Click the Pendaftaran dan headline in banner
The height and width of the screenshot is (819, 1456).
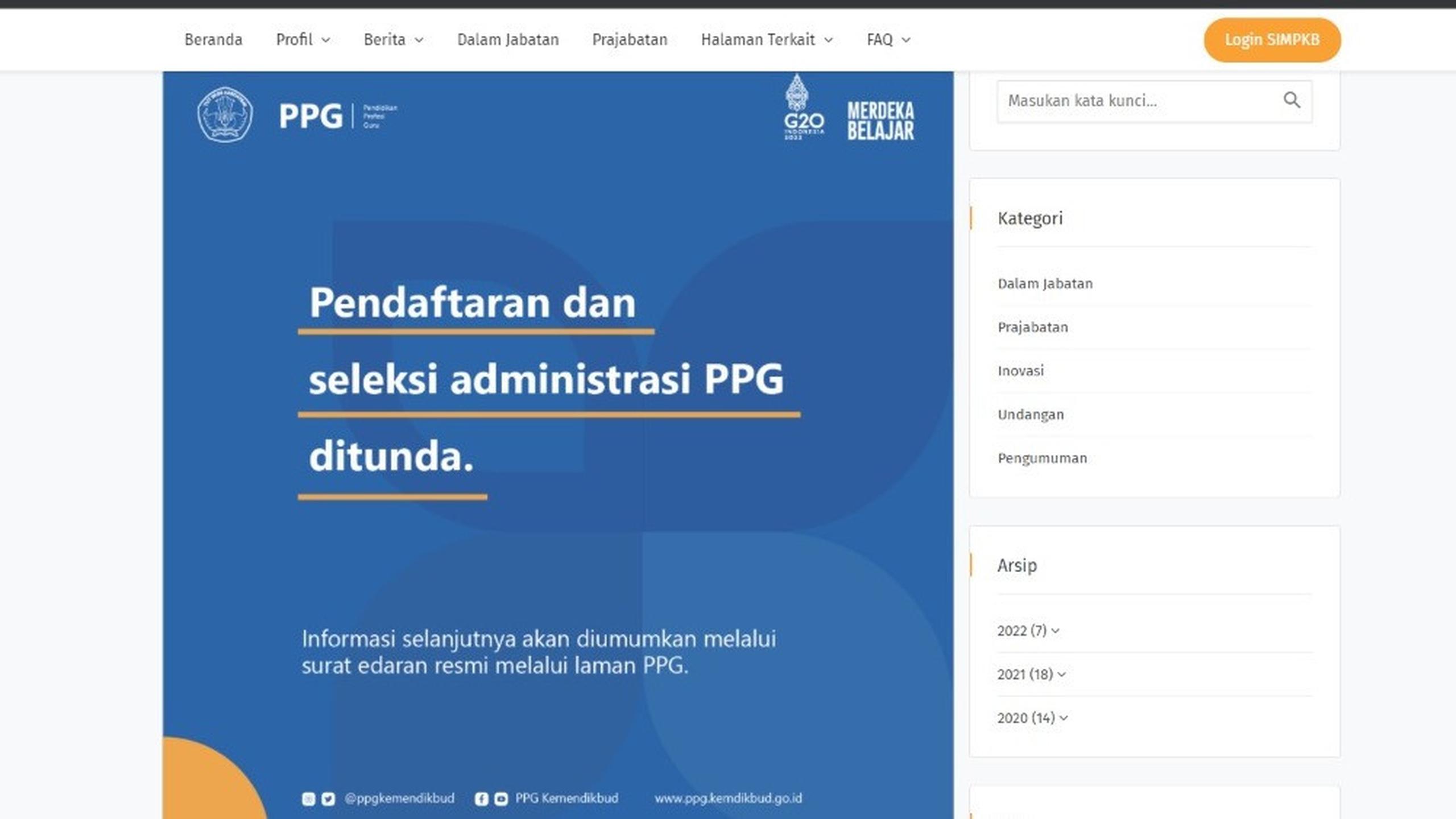pyautogui.click(x=472, y=302)
